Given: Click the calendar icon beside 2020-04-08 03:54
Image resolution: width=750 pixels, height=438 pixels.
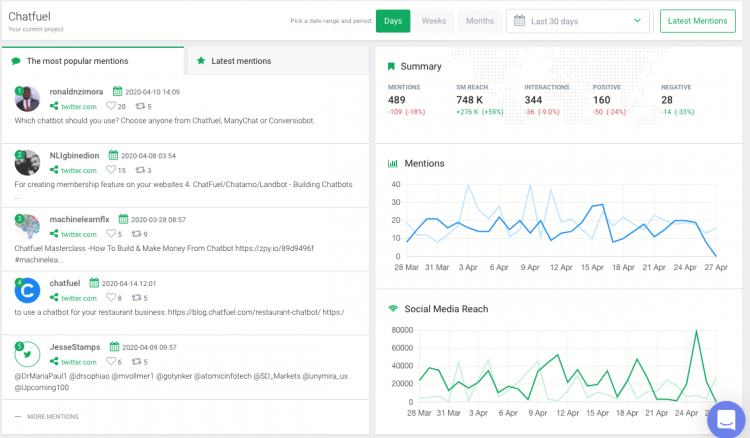Looking at the screenshot, I should point(113,155).
